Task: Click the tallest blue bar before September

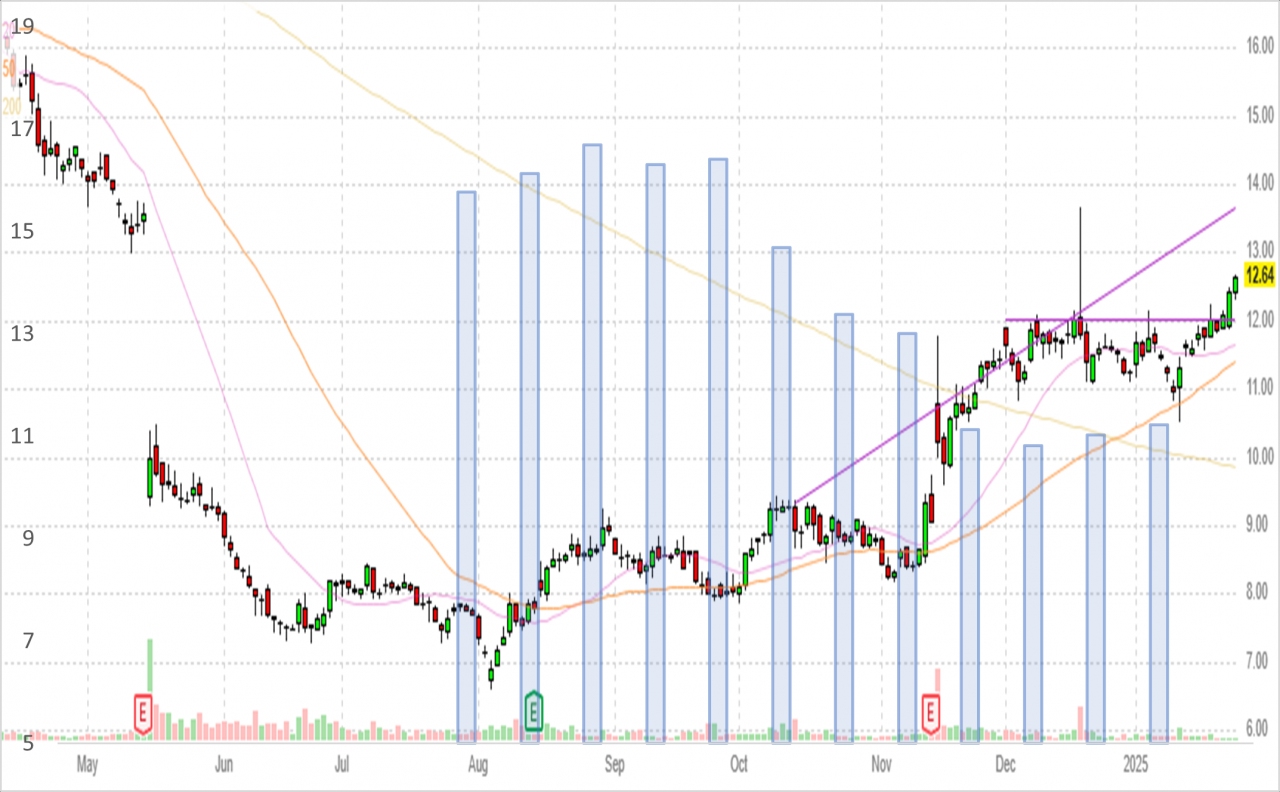Action: pos(592,444)
